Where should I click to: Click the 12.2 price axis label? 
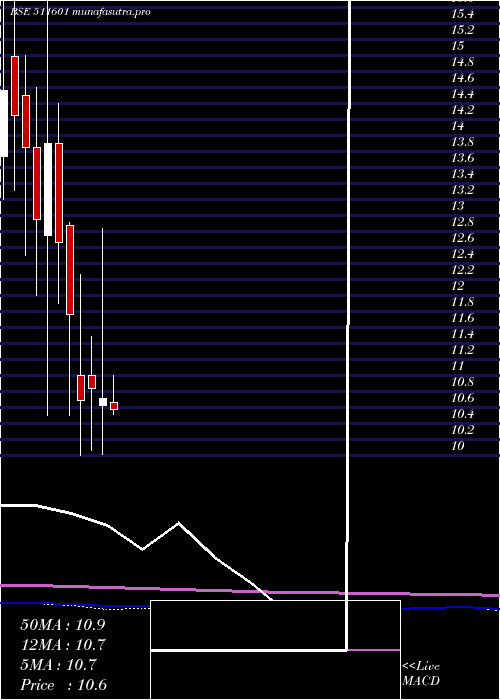coord(462,270)
